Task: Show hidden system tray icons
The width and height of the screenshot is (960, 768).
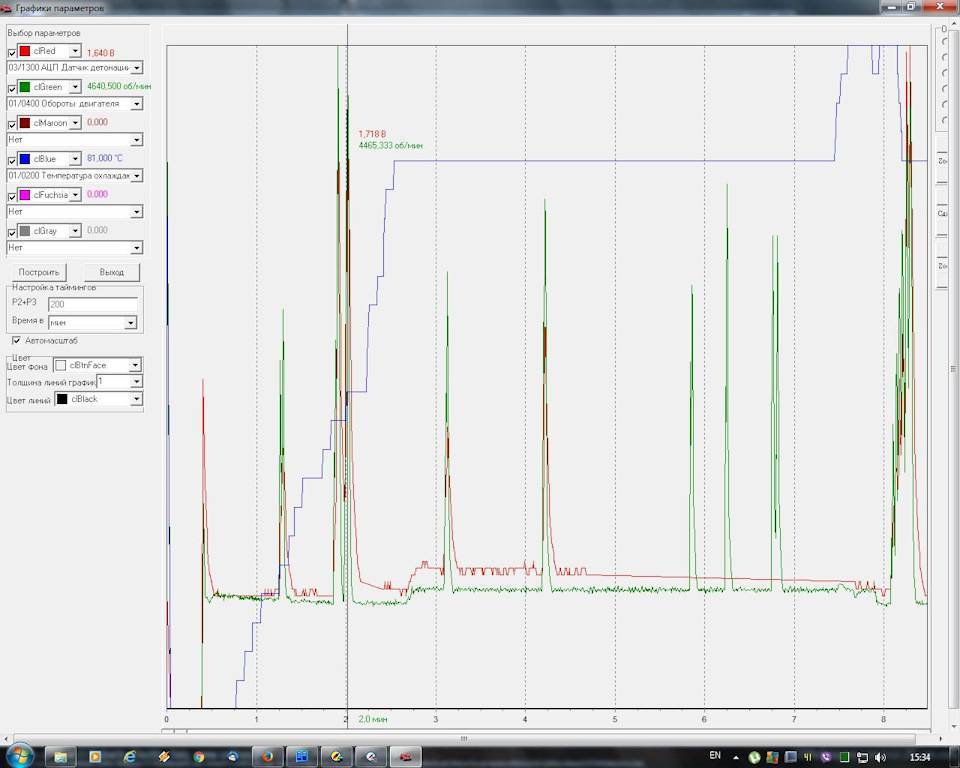Action: tap(737, 757)
